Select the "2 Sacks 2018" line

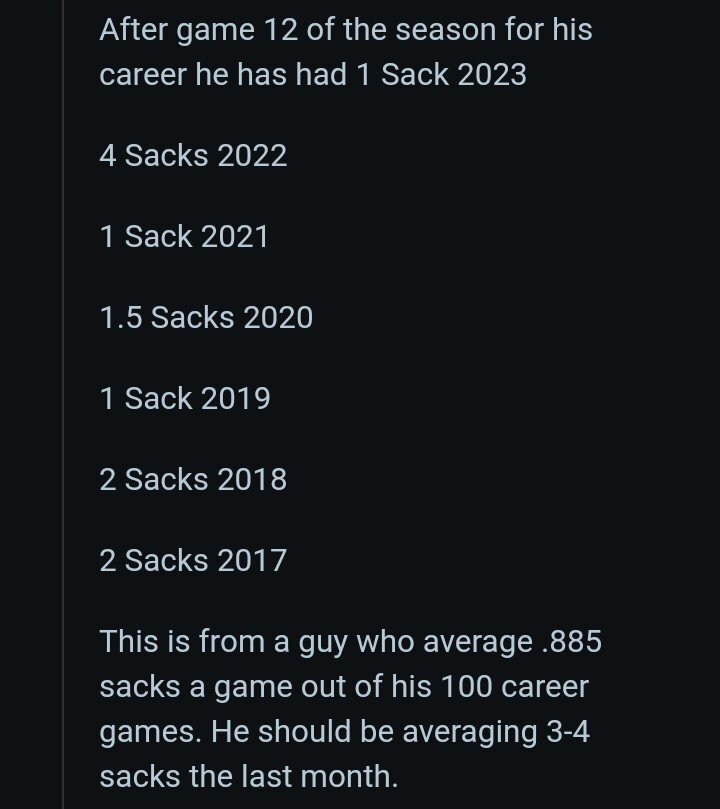tap(193, 480)
